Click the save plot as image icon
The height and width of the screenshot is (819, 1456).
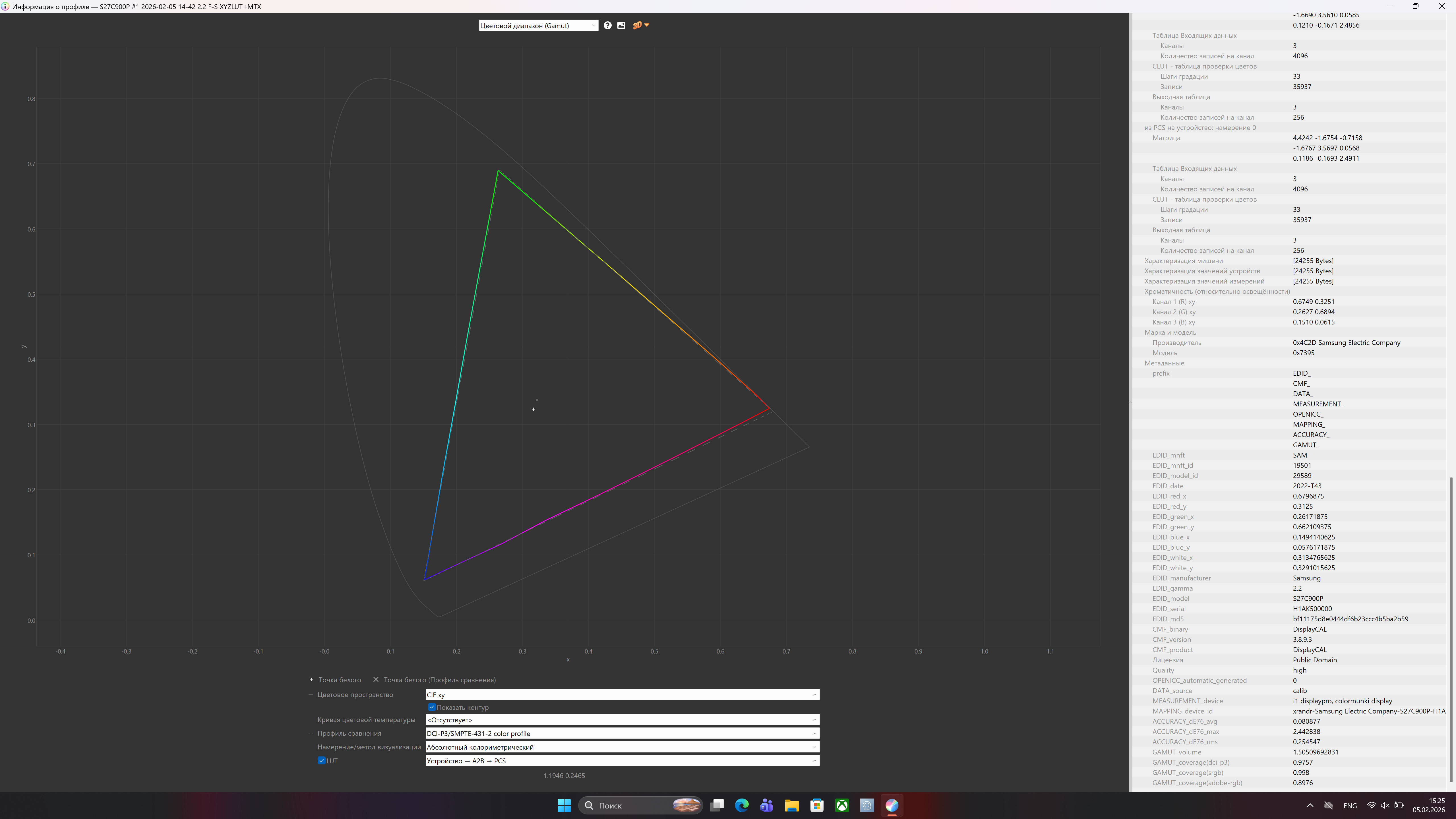(621, 25)
